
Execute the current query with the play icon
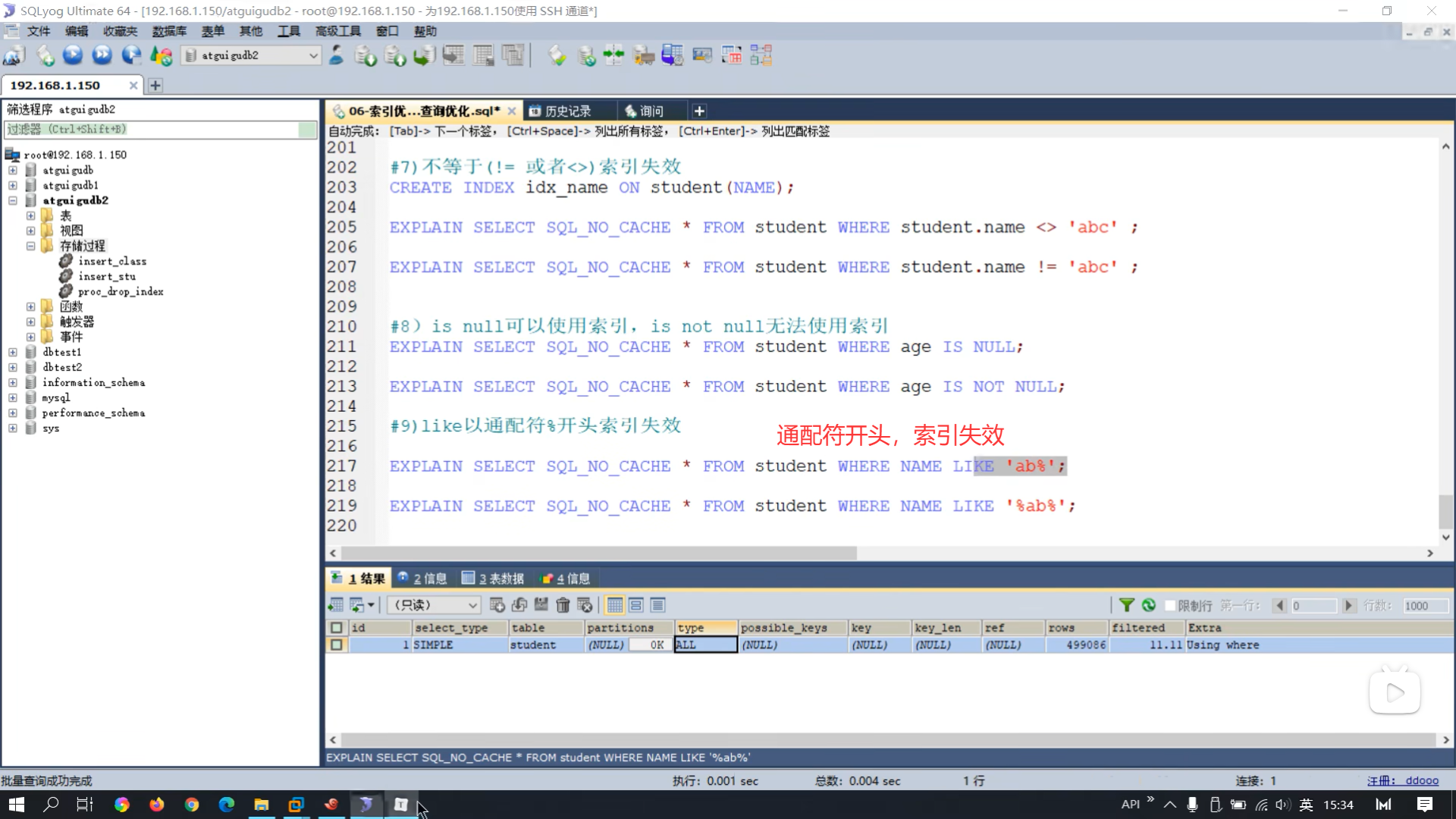coord(72,55)
